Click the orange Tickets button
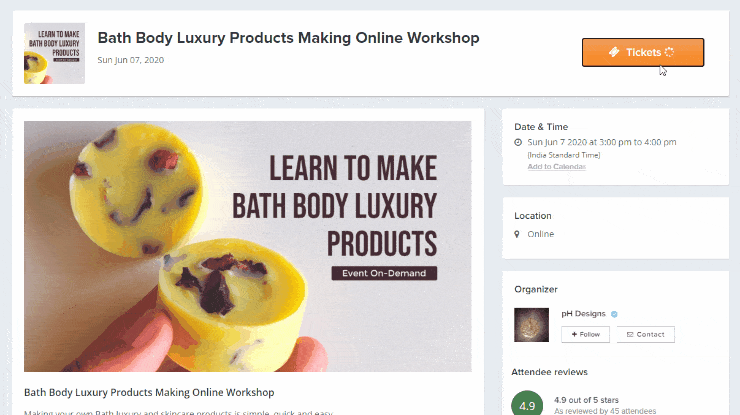Viewport: 740px width, 415px height. click(643, 52)
